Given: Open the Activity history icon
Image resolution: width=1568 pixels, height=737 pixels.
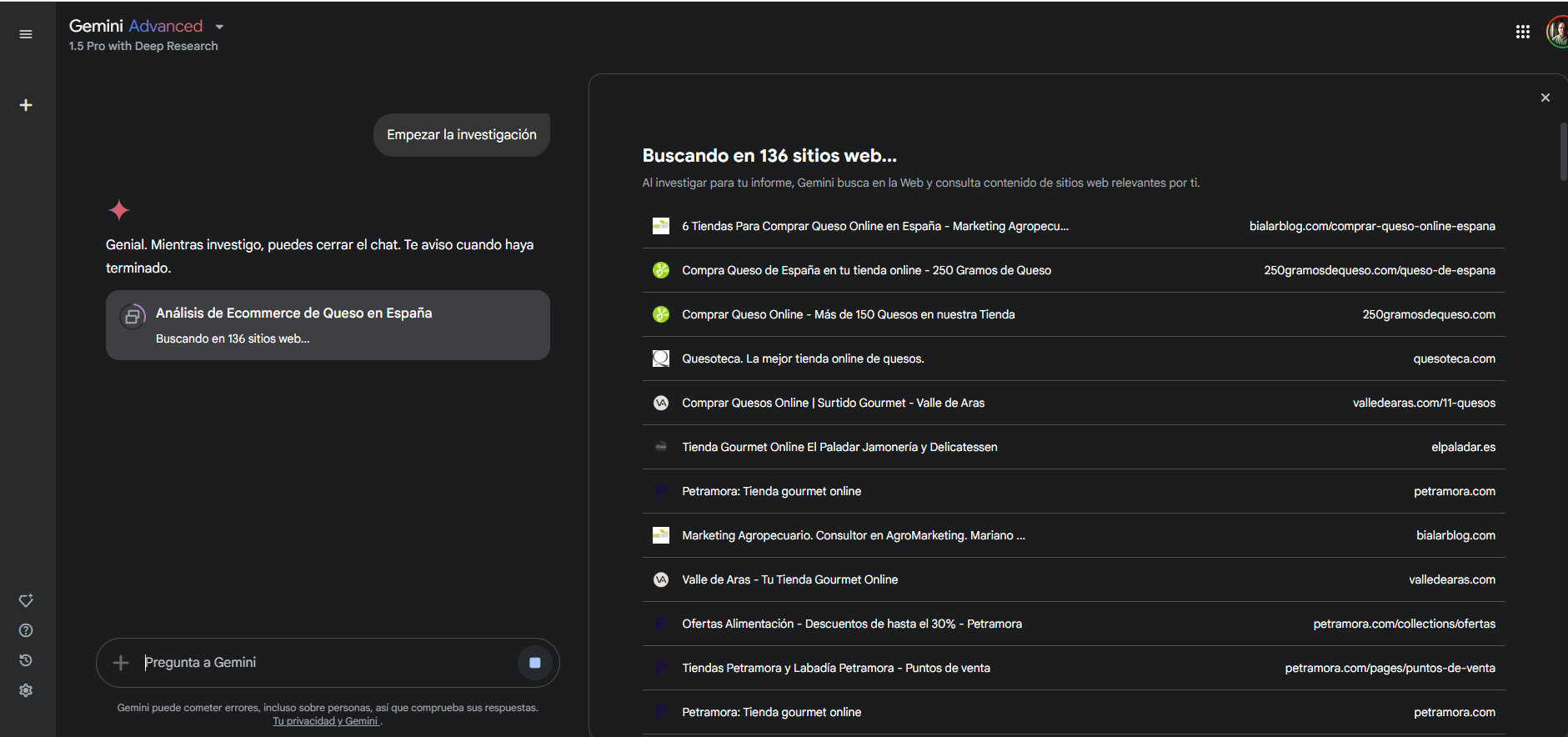Looking at the screenshot, I should [26, 660].
